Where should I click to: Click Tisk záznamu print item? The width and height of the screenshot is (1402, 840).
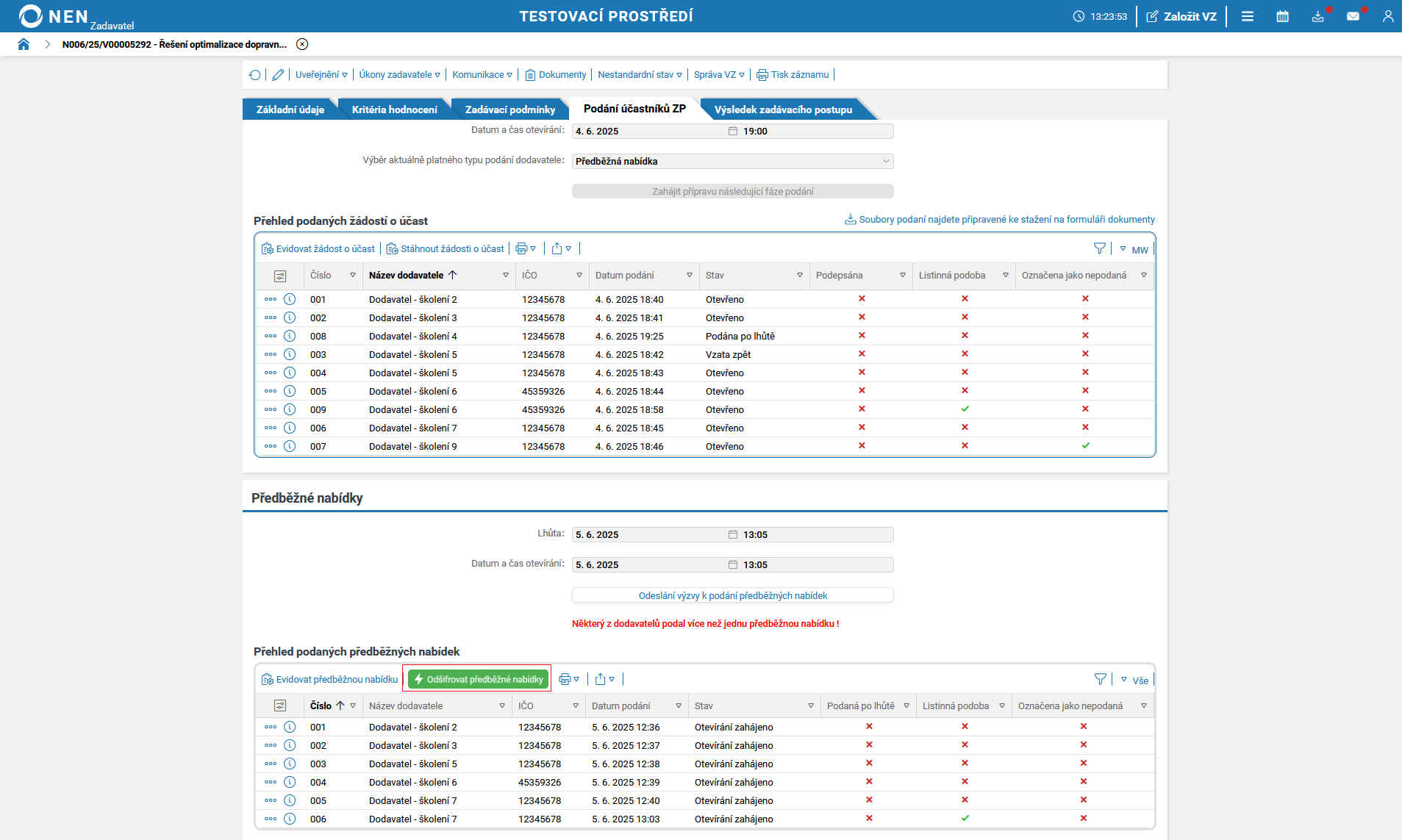[793, 75]
